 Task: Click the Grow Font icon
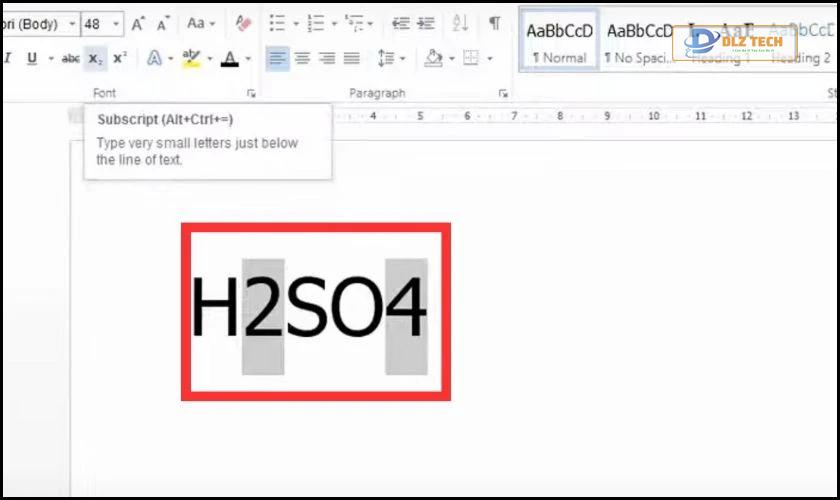(138, 24)
